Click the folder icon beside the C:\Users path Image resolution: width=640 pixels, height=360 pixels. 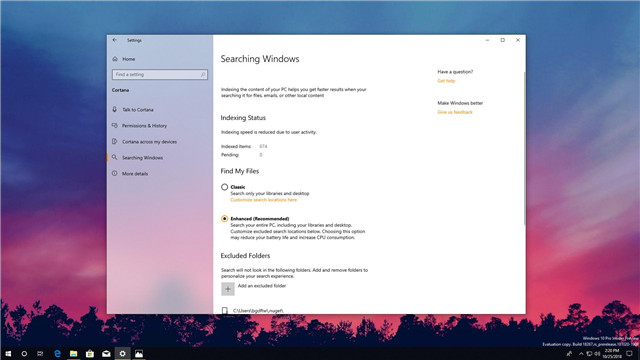(224, 311)
